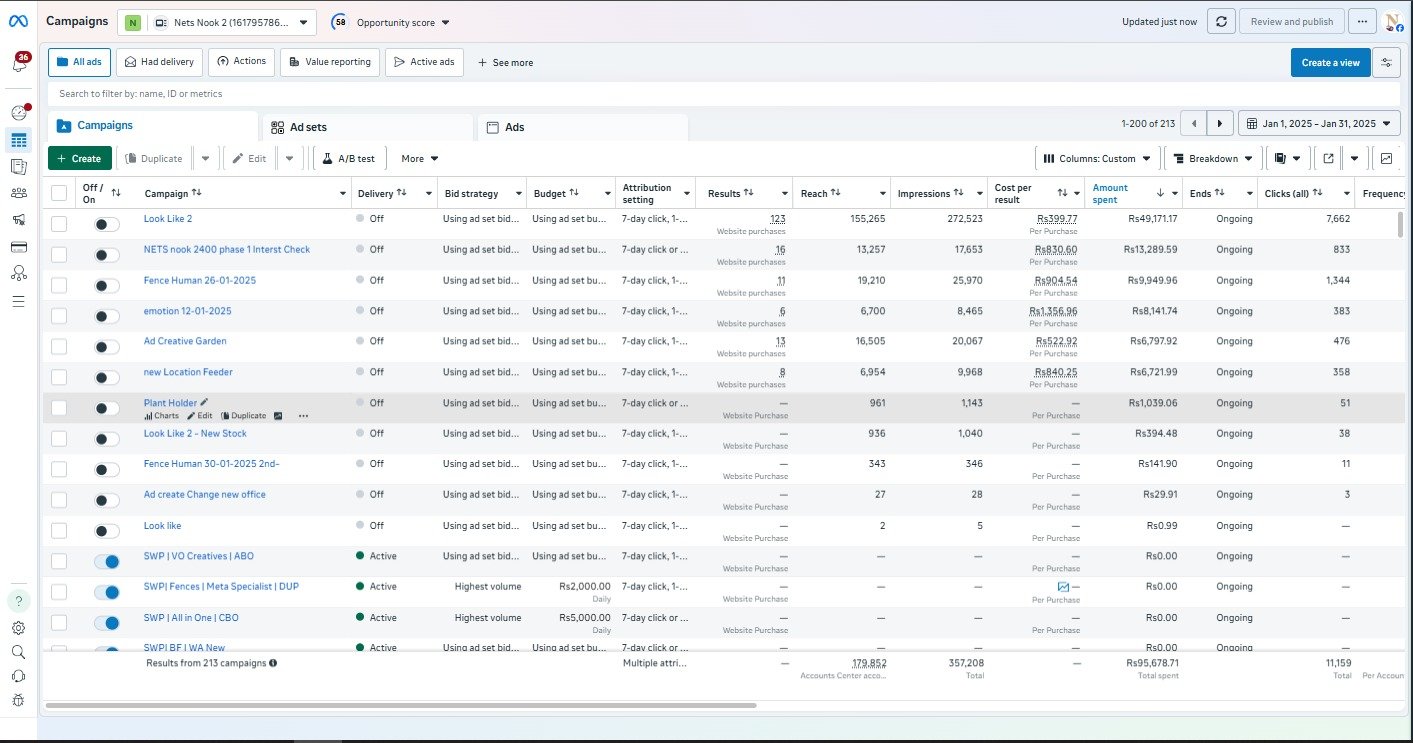The width and height of the screenshot is (1413, 743).
Task: Open the Columns: Custom dropdown
Action: click(1097, 158)
